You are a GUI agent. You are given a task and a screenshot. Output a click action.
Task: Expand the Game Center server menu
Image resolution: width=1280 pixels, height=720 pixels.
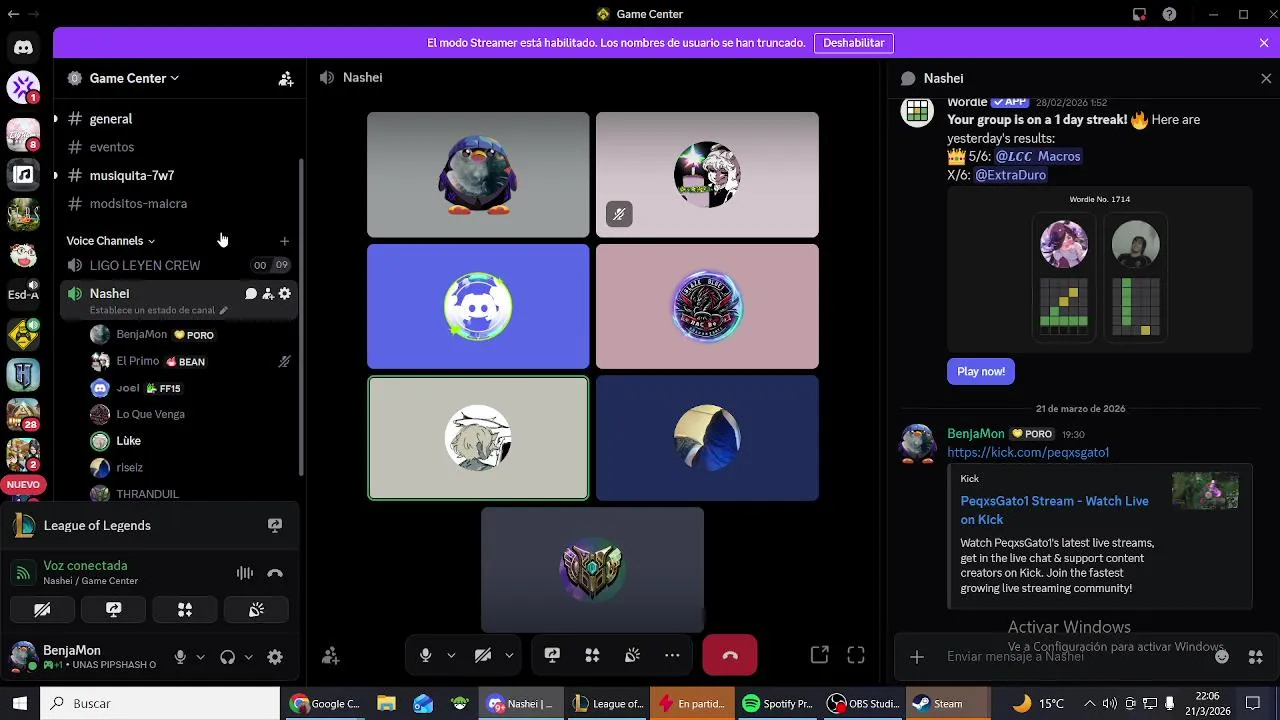coord(134,78)
